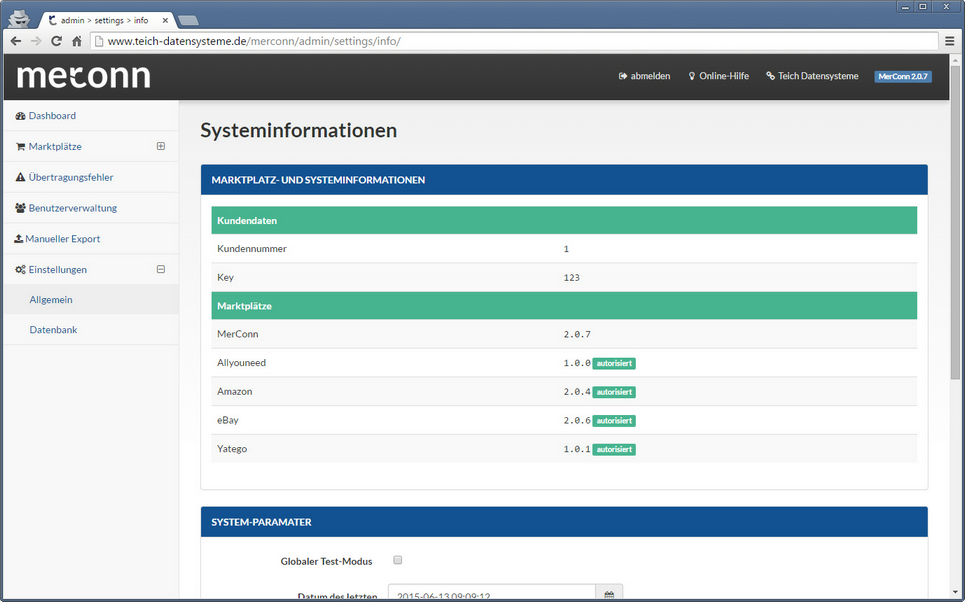Visit the Teich Datensysteme link
The image size is (965, 602).
point(812,76)
